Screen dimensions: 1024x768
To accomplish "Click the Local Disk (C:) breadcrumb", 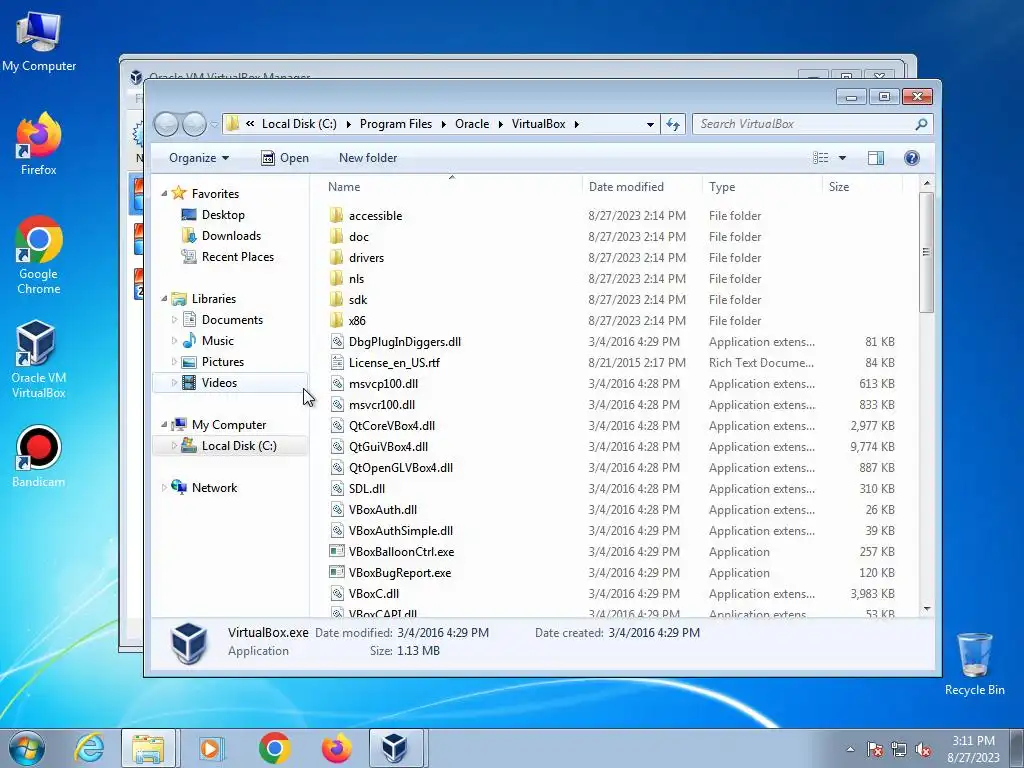I will 299,124.
